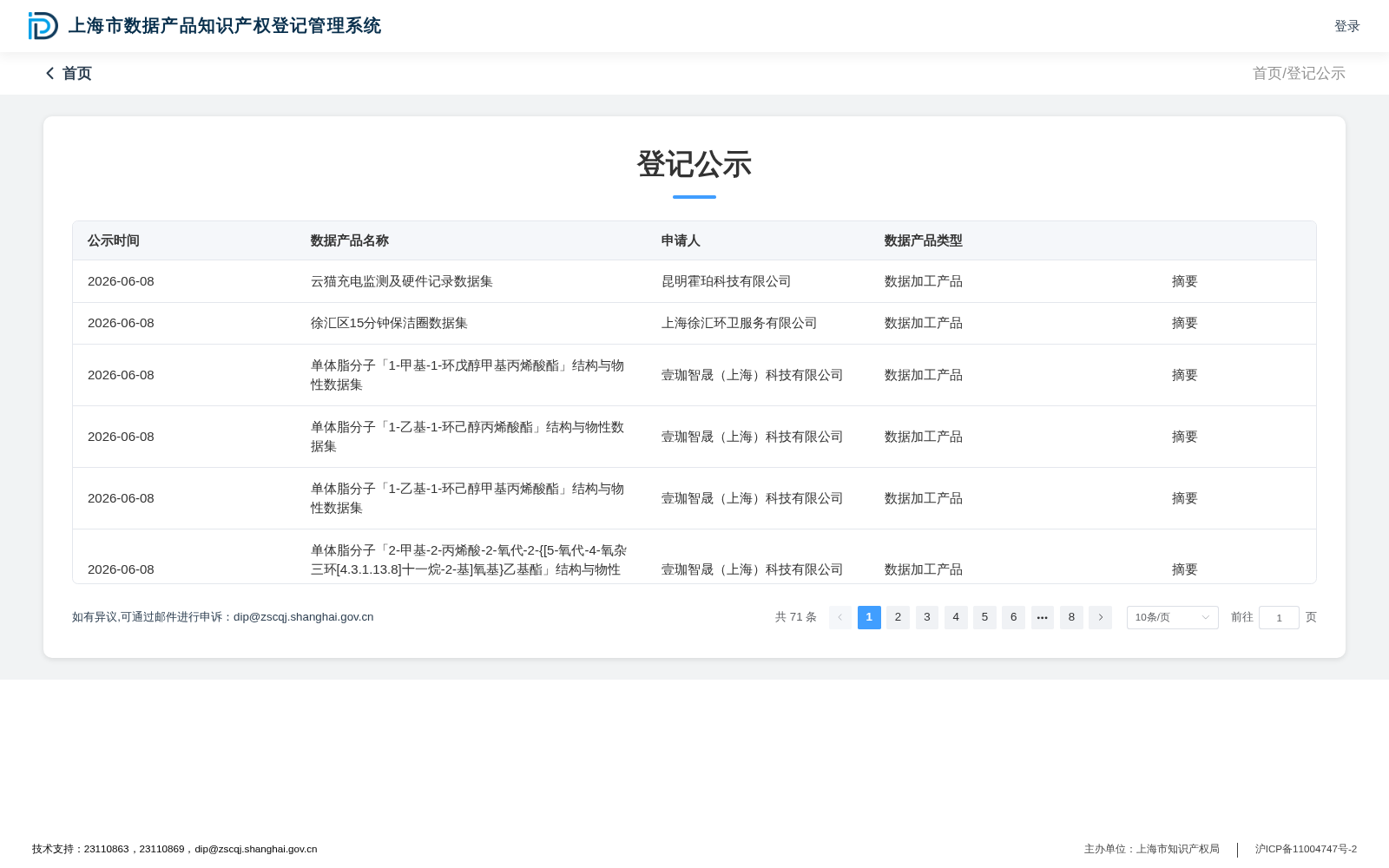Click 上海市数据产品知识产权登记管理系统 site title

tap(225, 26)
